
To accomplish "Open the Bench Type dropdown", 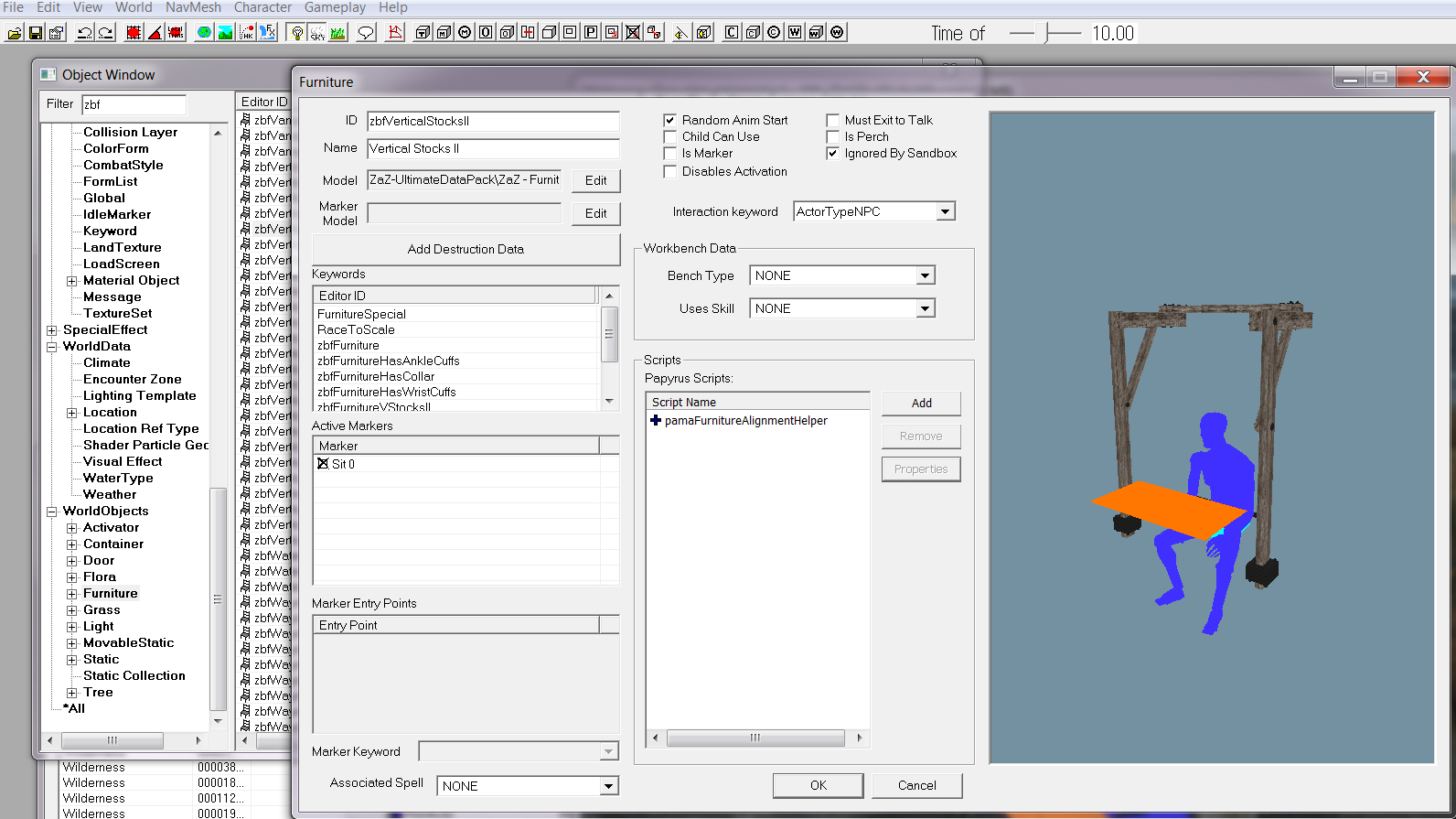I will [926, 275].
